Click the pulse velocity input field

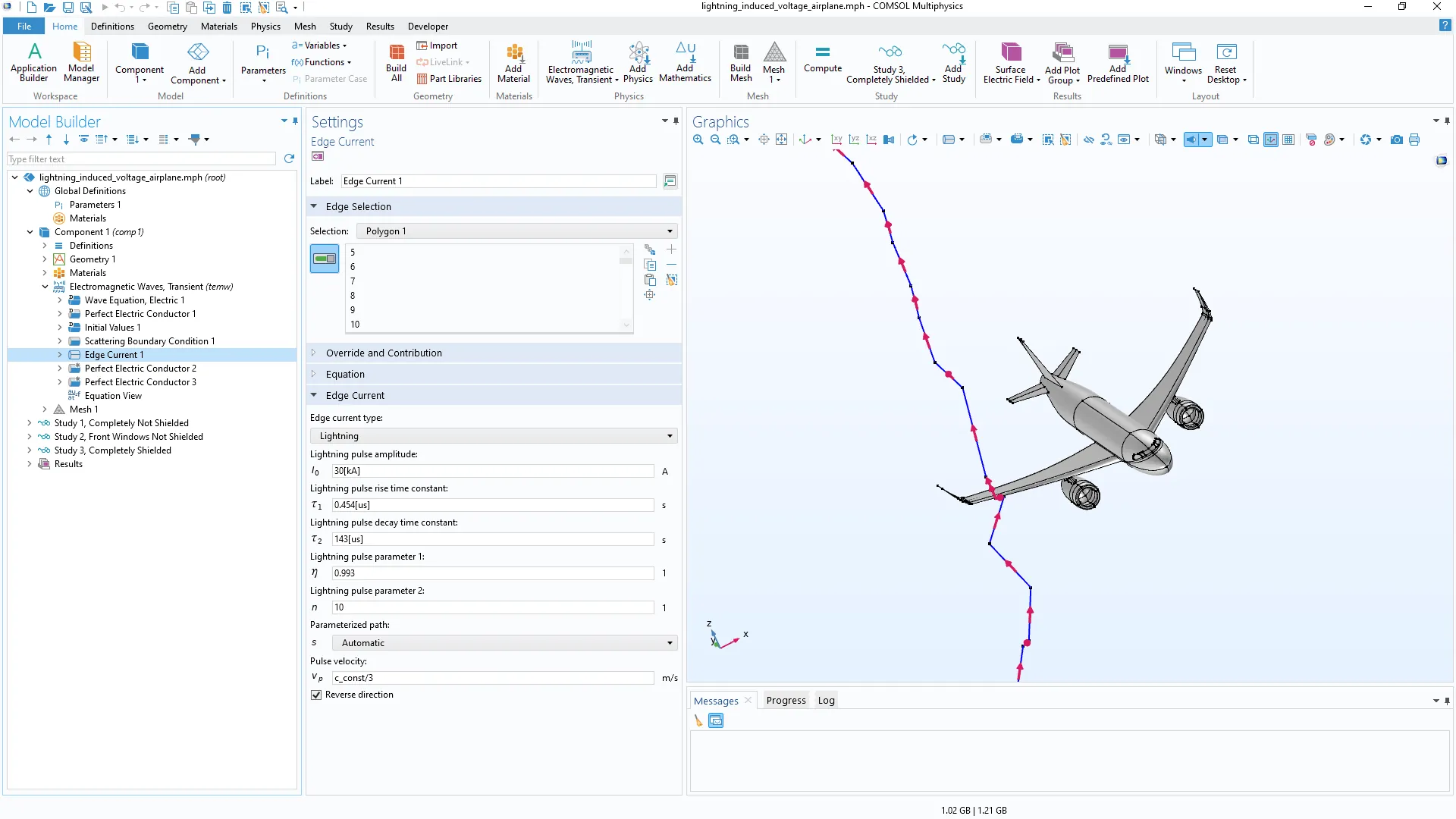pyautogui.click(x=493, y=678)
